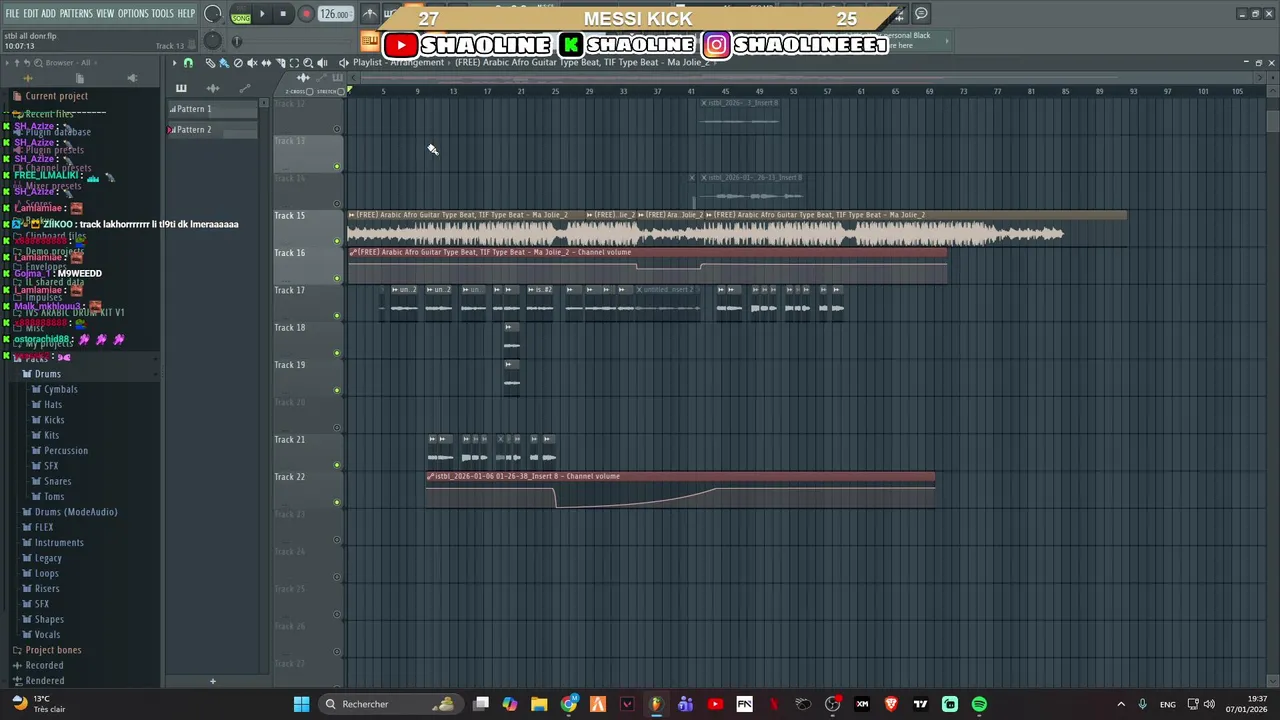Select the playlist Mute tool
The image size is (1280, 720).
[252, 63]
